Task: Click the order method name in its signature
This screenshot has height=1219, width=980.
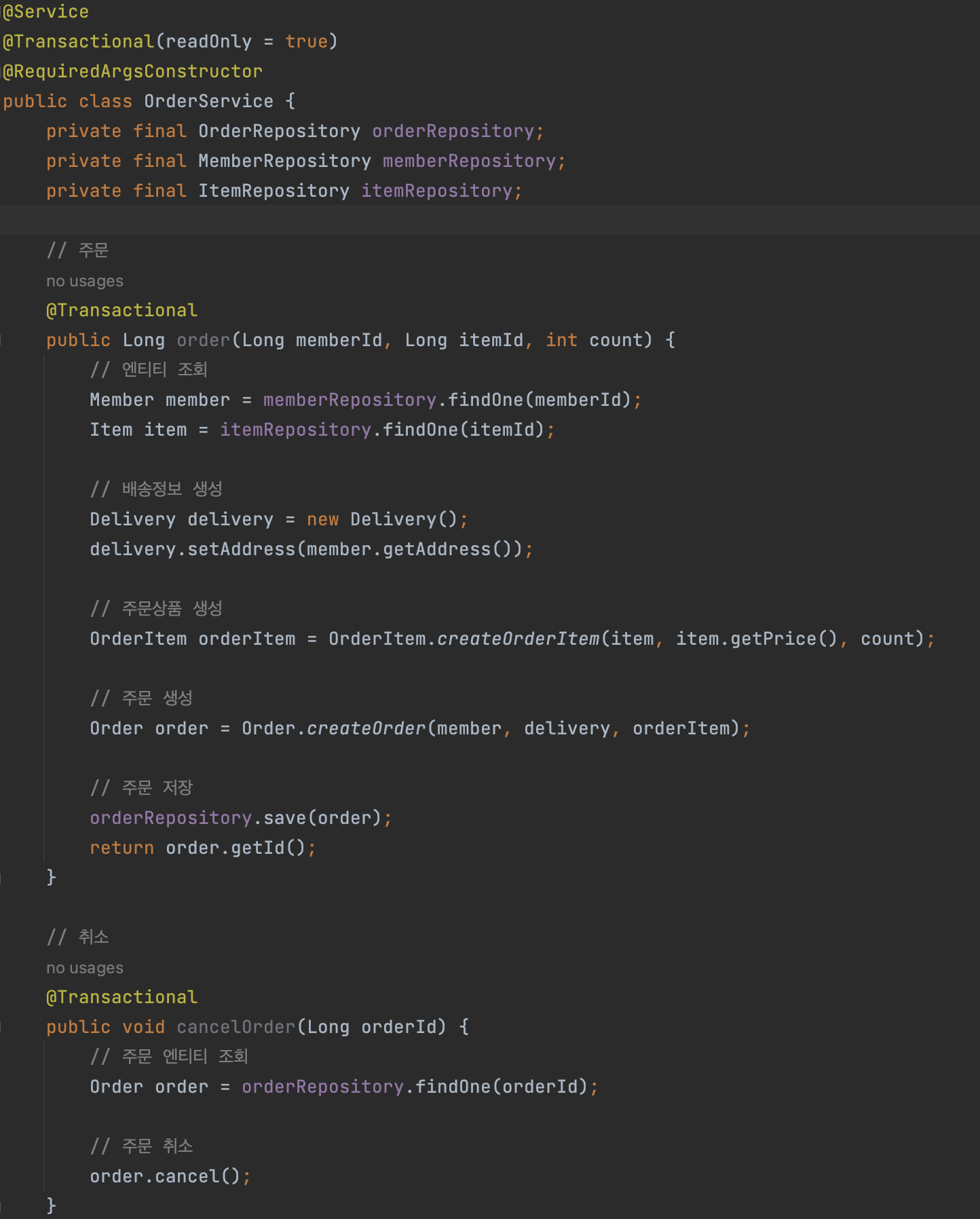Action: pyautogui.click(x=203, y=340)
